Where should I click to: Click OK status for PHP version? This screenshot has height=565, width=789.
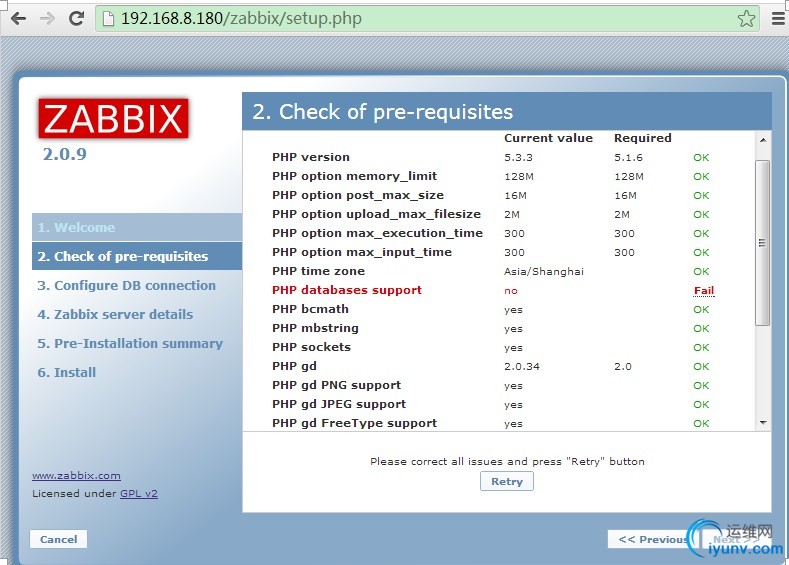pyautogui.click(x=701, y=157)
